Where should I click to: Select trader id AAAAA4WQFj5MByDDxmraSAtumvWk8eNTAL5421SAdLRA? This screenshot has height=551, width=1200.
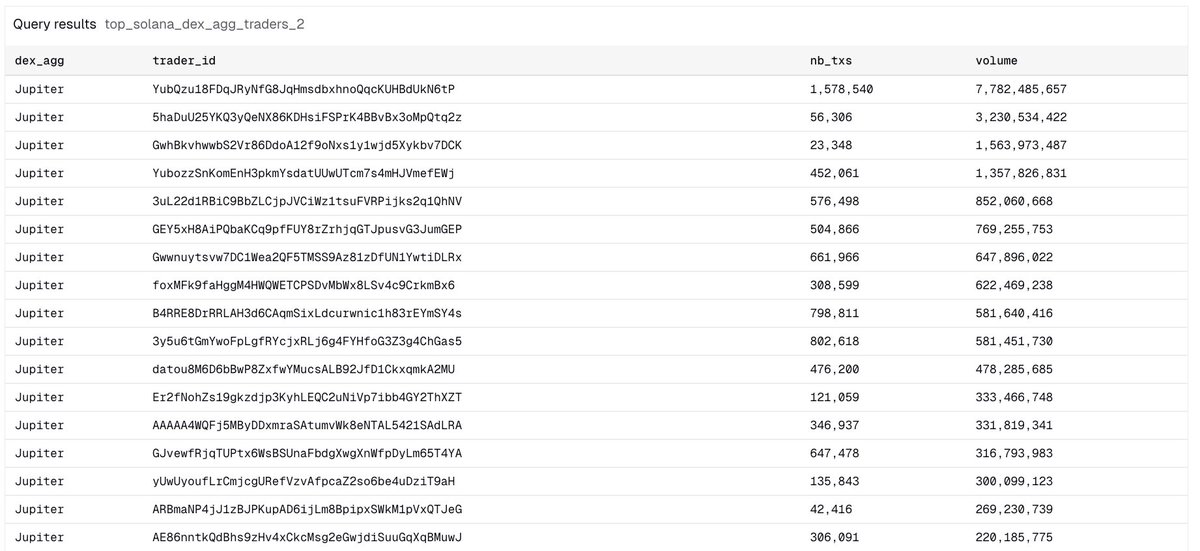[x=307, y=425]
